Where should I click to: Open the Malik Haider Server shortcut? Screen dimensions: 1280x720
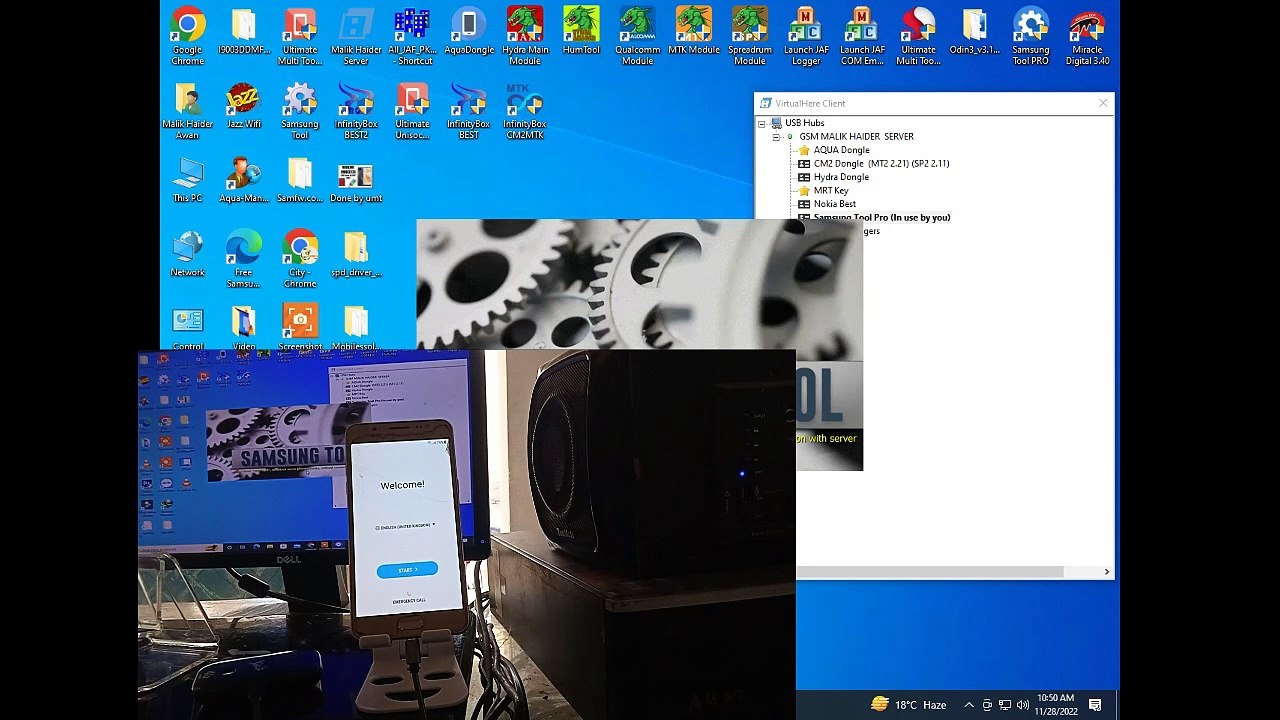pyautogui.click(x=356, y=36)
